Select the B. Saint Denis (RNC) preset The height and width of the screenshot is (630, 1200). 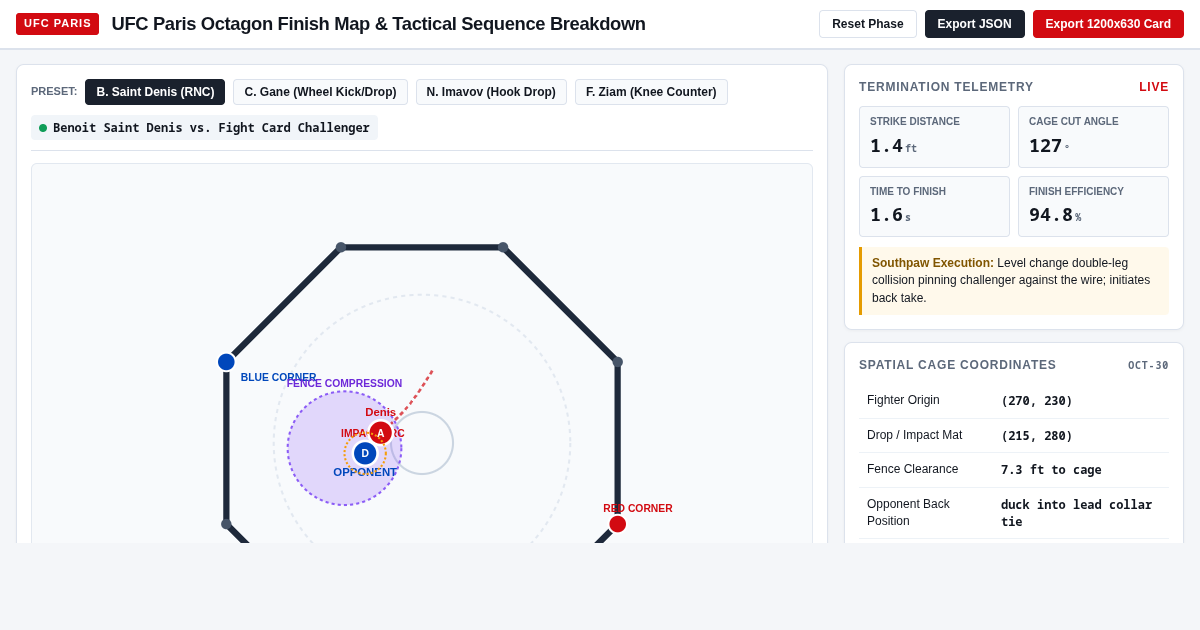click(155, 92)
